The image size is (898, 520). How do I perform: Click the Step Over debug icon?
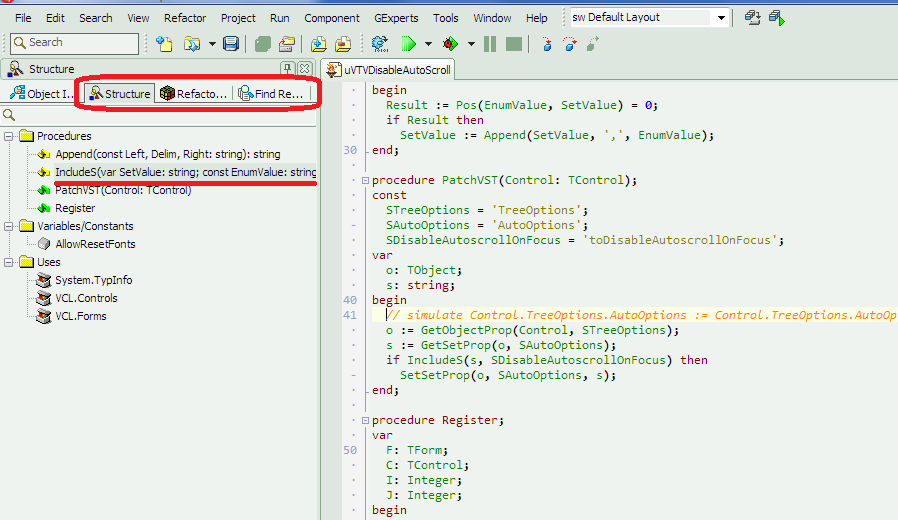click(x=570, y=44)
